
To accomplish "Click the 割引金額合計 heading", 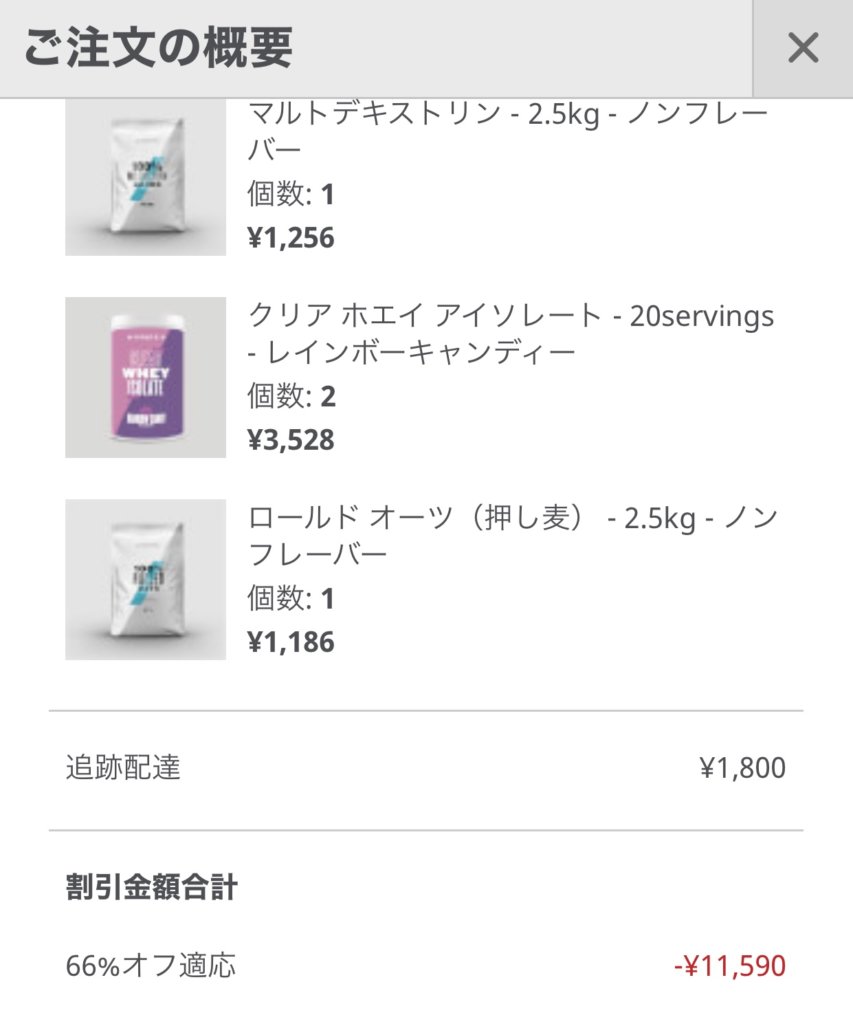I will (152, 888).
